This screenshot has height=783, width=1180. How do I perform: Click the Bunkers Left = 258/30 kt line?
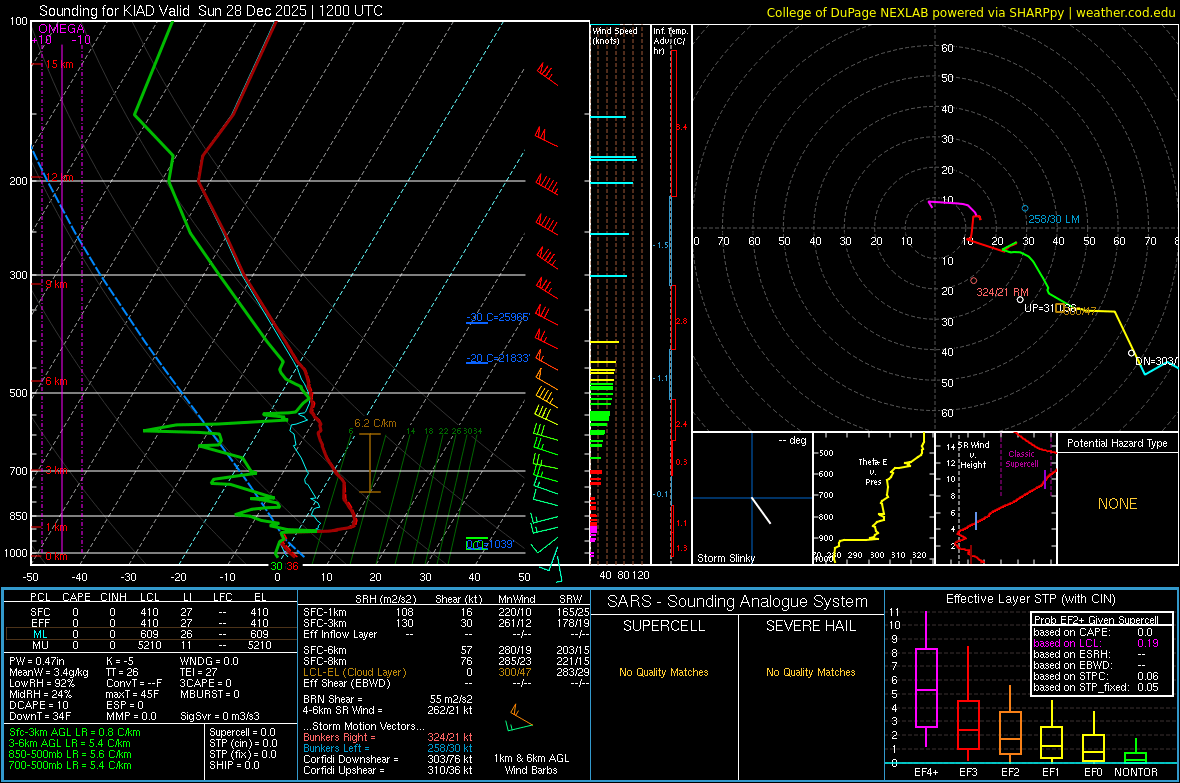(x=388, y=748)
